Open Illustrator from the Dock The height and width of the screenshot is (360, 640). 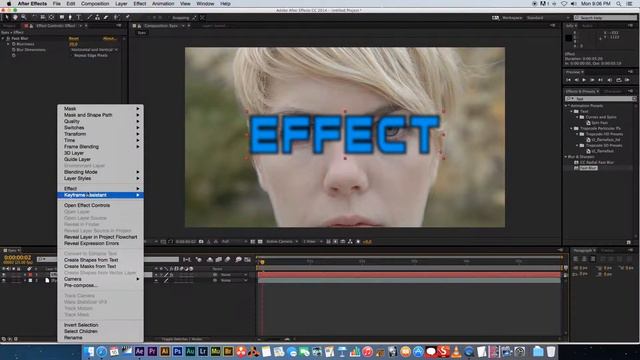click(x=165, y=351)
